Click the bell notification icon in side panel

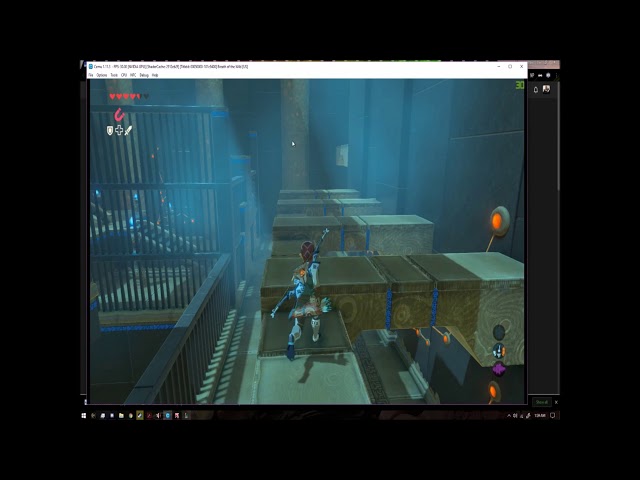coord(536,89)
